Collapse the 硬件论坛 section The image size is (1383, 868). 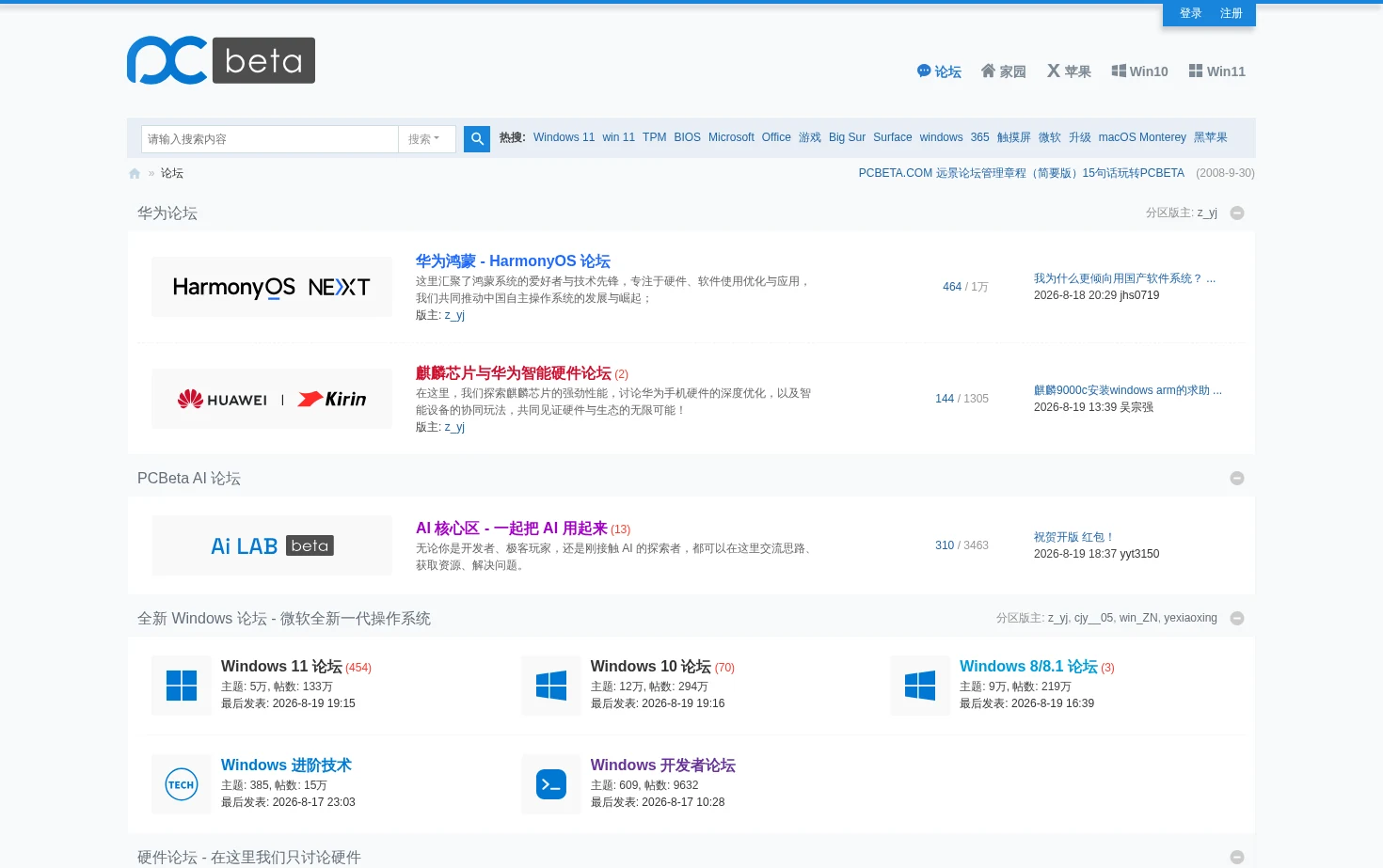[x=1237, y=858]
